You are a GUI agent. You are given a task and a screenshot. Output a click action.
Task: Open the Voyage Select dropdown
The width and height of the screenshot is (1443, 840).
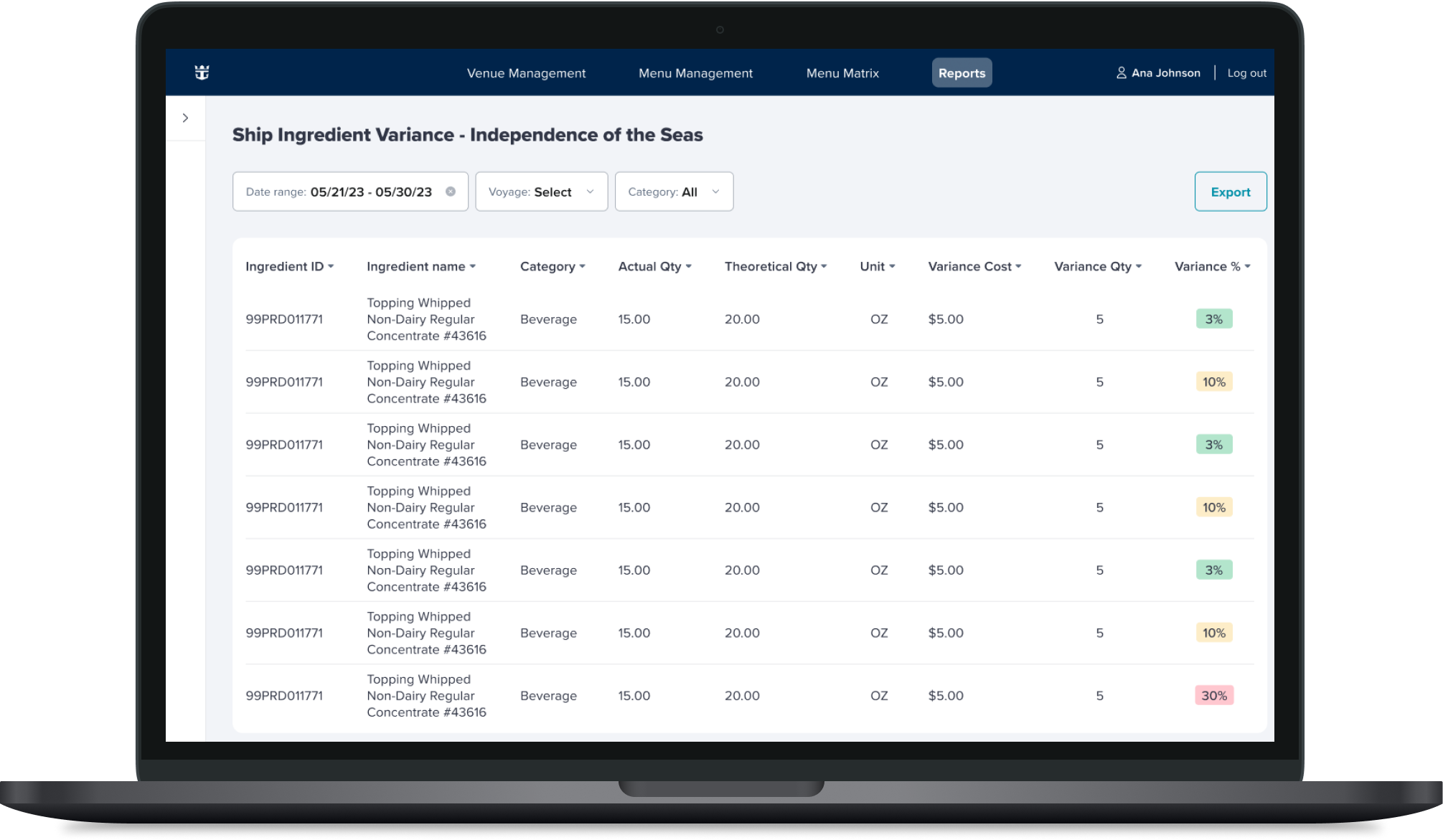(541, 192)
